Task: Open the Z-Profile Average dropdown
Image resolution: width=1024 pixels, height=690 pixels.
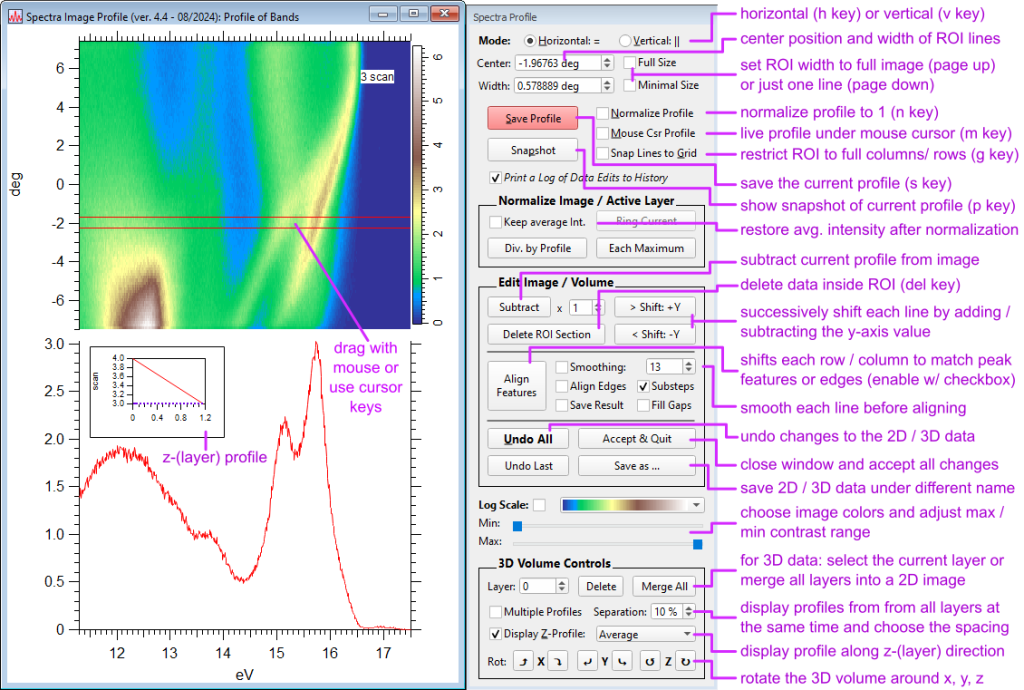Action: click(644, 633)
